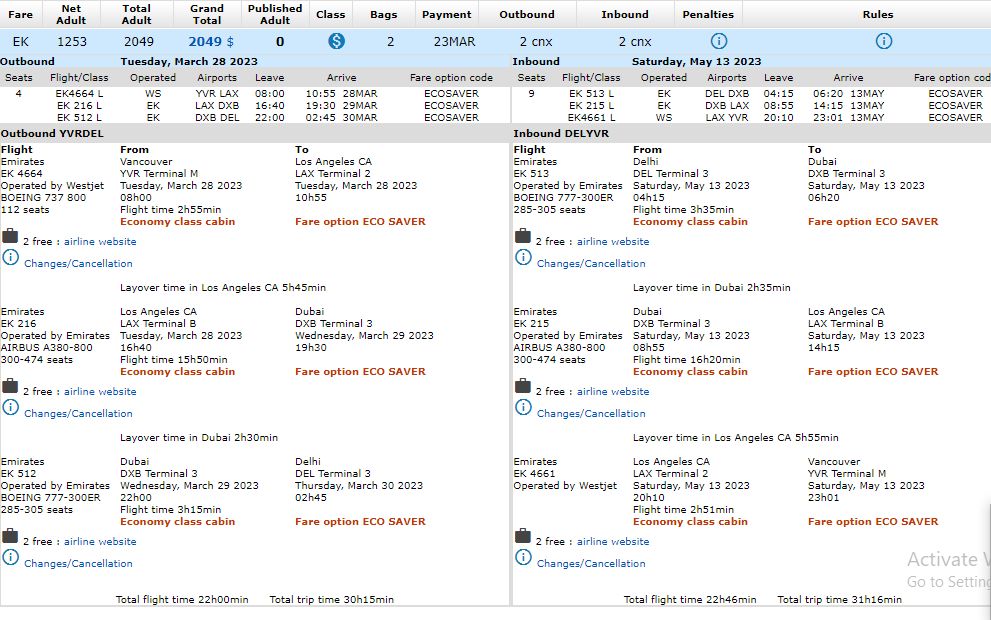Select the EK fare summary row
Viewport: 991px width, 620px height.
(21, 42)
